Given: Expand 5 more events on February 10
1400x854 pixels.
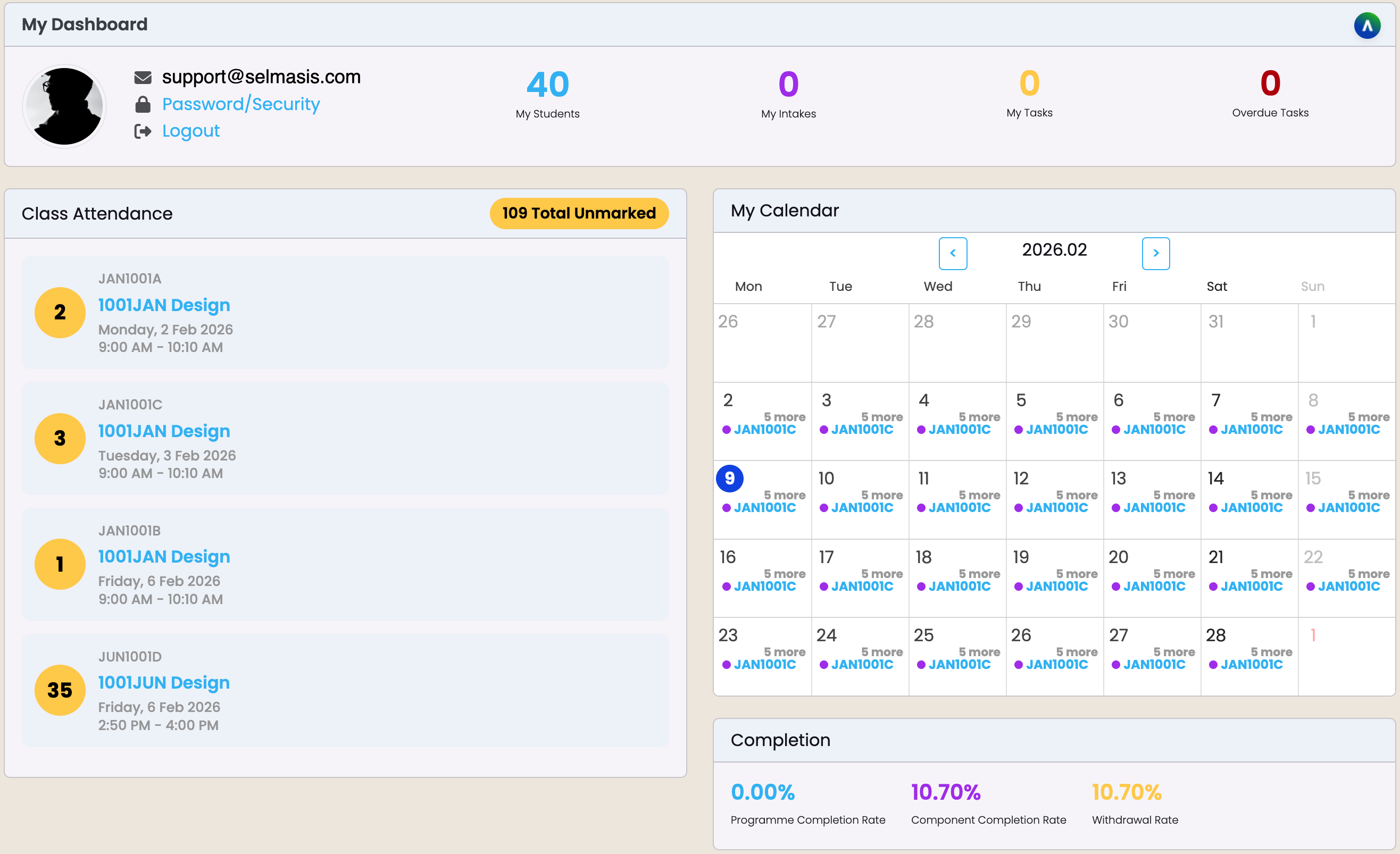Looking at the screenshot, I should (881, 495).
